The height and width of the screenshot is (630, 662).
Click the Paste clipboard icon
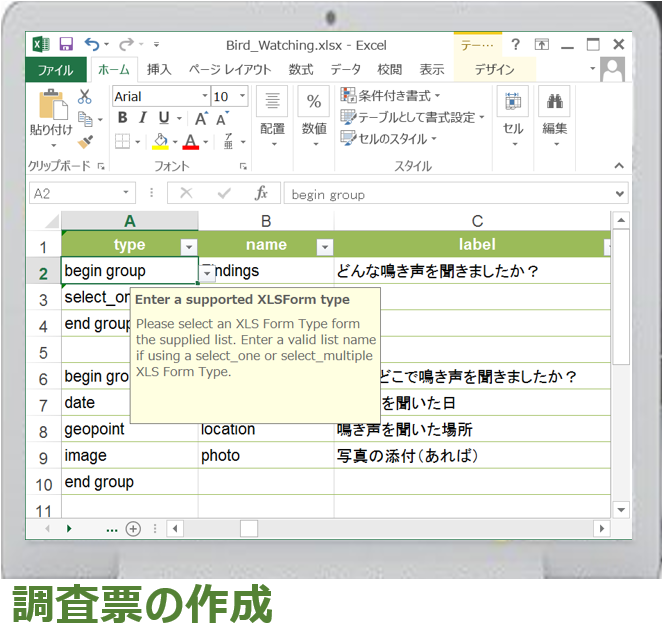point(53,104)
